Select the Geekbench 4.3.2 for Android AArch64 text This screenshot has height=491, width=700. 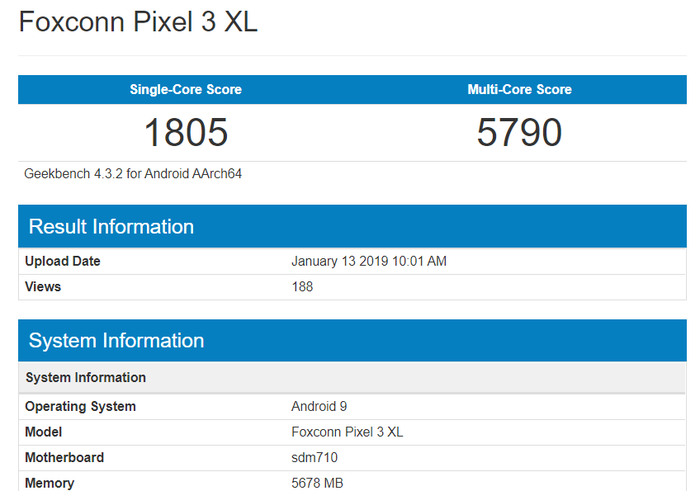pos(133,174)
